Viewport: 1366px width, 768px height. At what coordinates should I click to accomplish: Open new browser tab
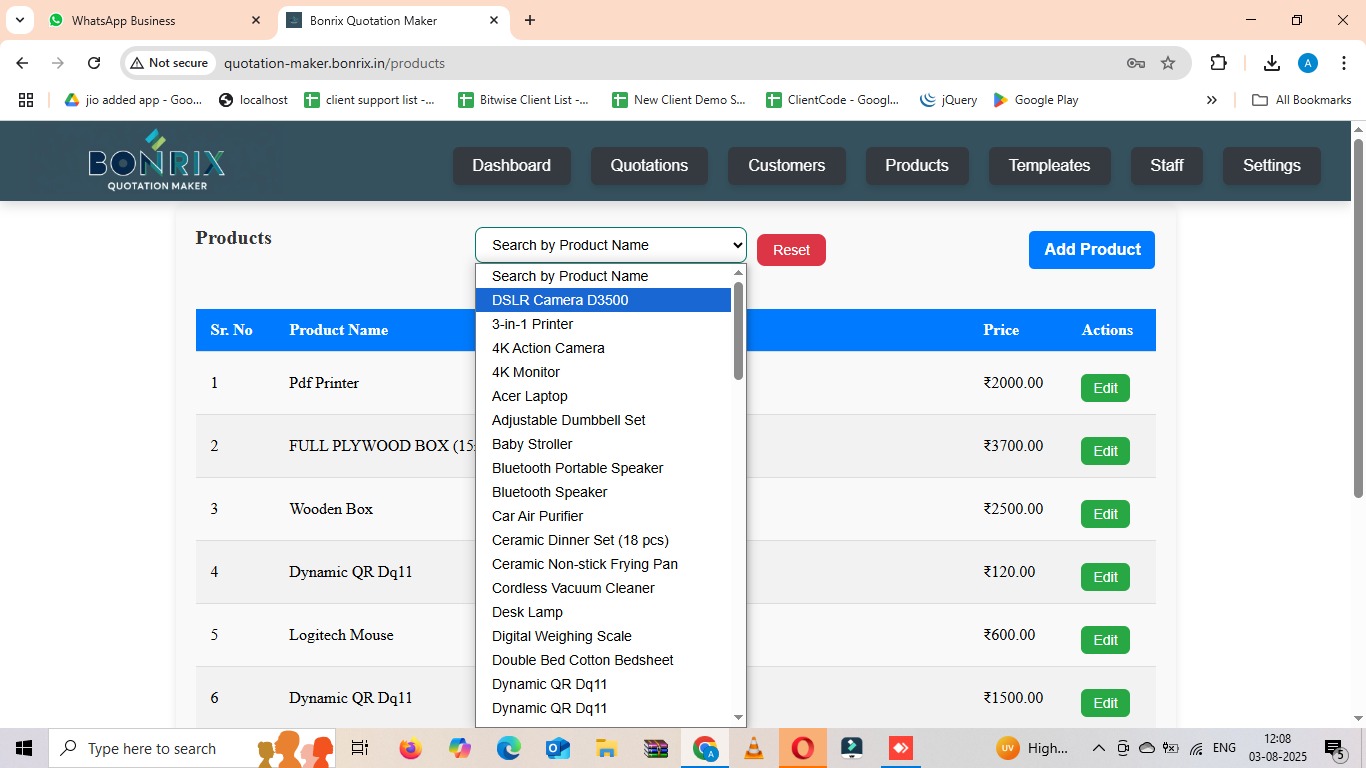[530, 20]
